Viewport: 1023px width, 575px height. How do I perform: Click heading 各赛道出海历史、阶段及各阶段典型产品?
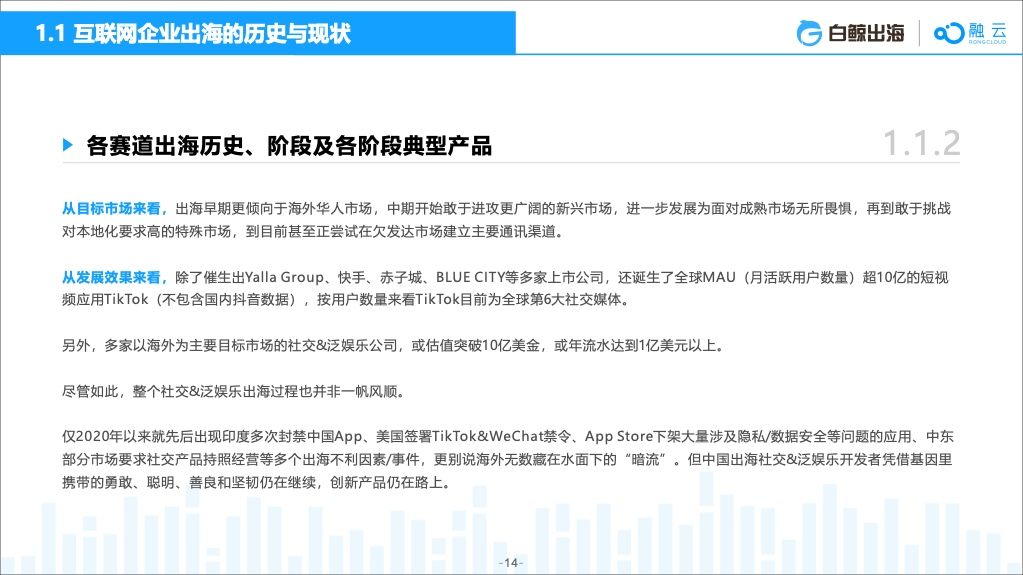(x=289, y=146)
